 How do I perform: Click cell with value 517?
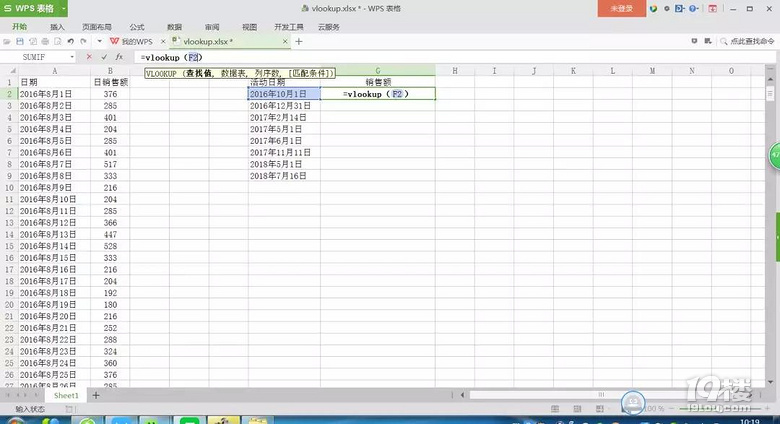pyautogui.click(x=110, y=164)
